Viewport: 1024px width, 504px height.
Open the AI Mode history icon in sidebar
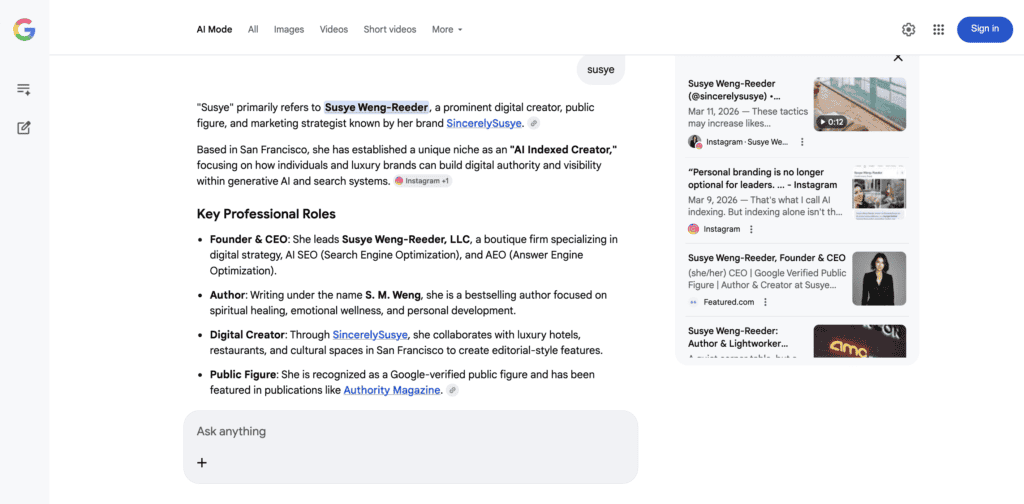pyautogui.click(x=24, y=89)
